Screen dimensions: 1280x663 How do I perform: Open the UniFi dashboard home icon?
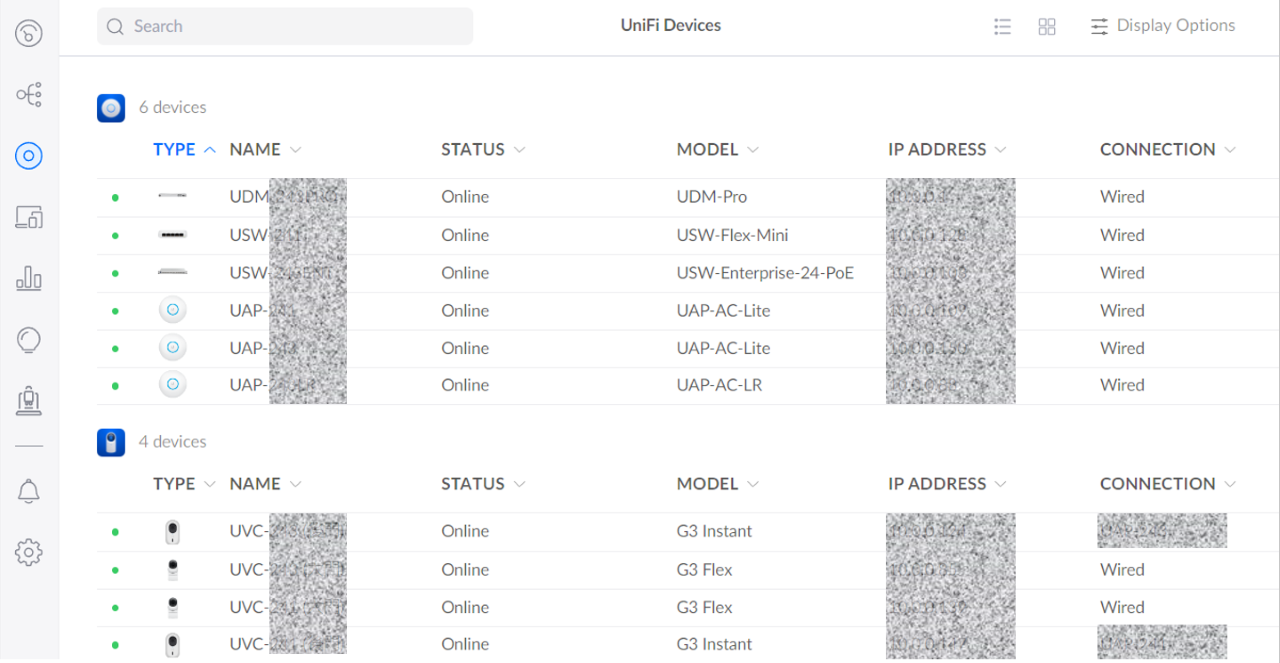click(29, 34)
